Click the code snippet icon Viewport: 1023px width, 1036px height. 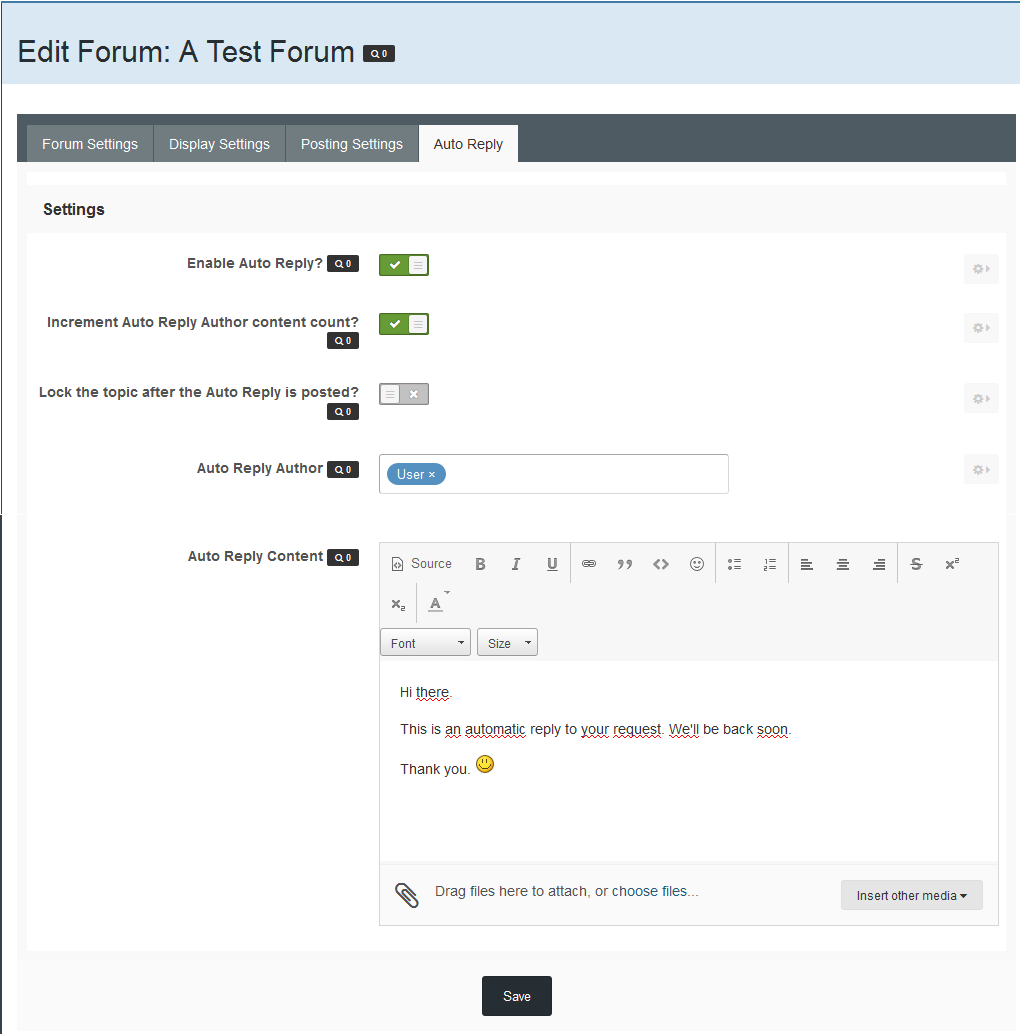[661, 564]
